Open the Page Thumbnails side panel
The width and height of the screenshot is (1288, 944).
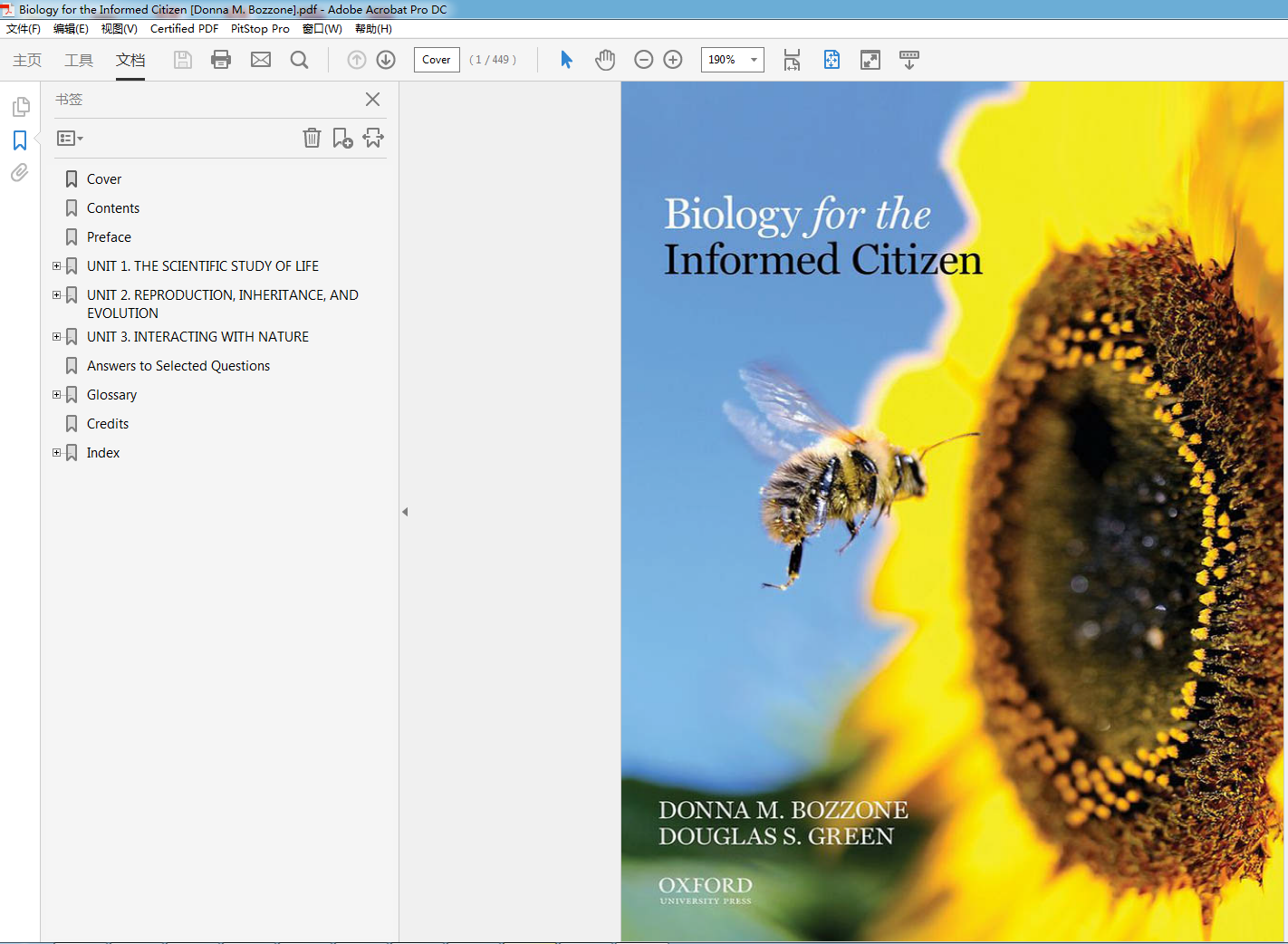pyautogui.click(x=21, y=107)
